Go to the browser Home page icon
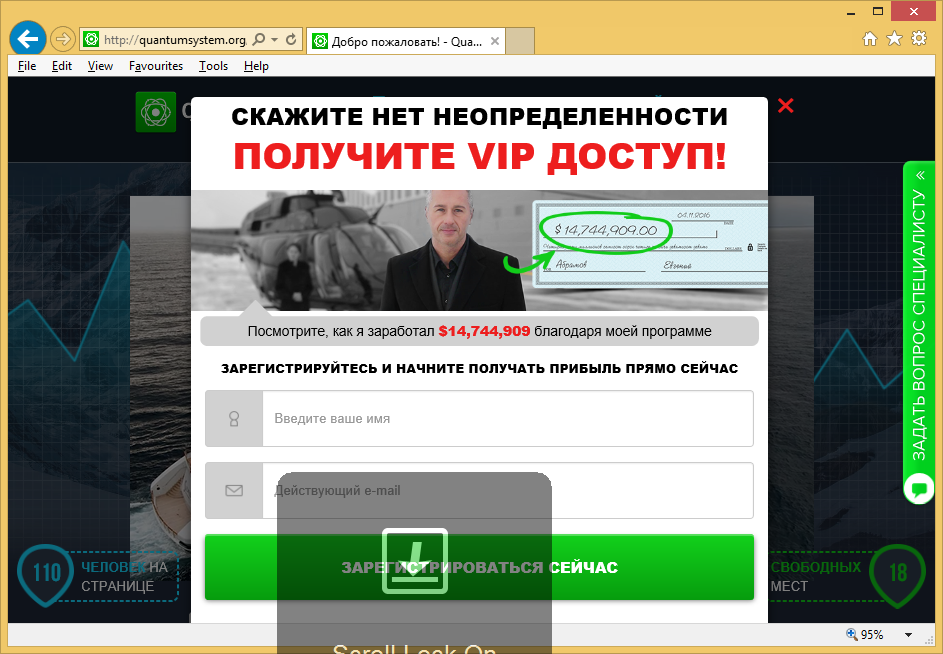This screenshot has width=943, height=654. (x=870, y=39)
